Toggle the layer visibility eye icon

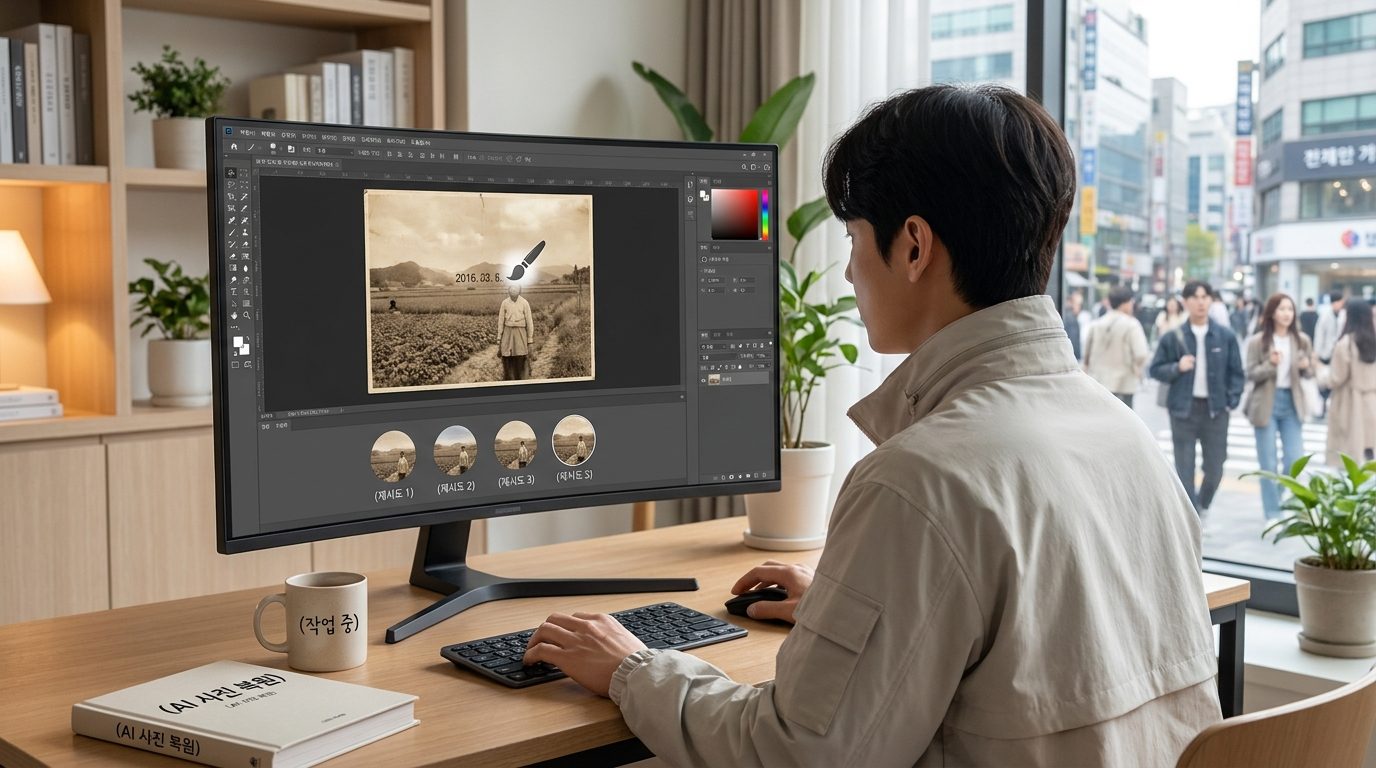point(704,380)
